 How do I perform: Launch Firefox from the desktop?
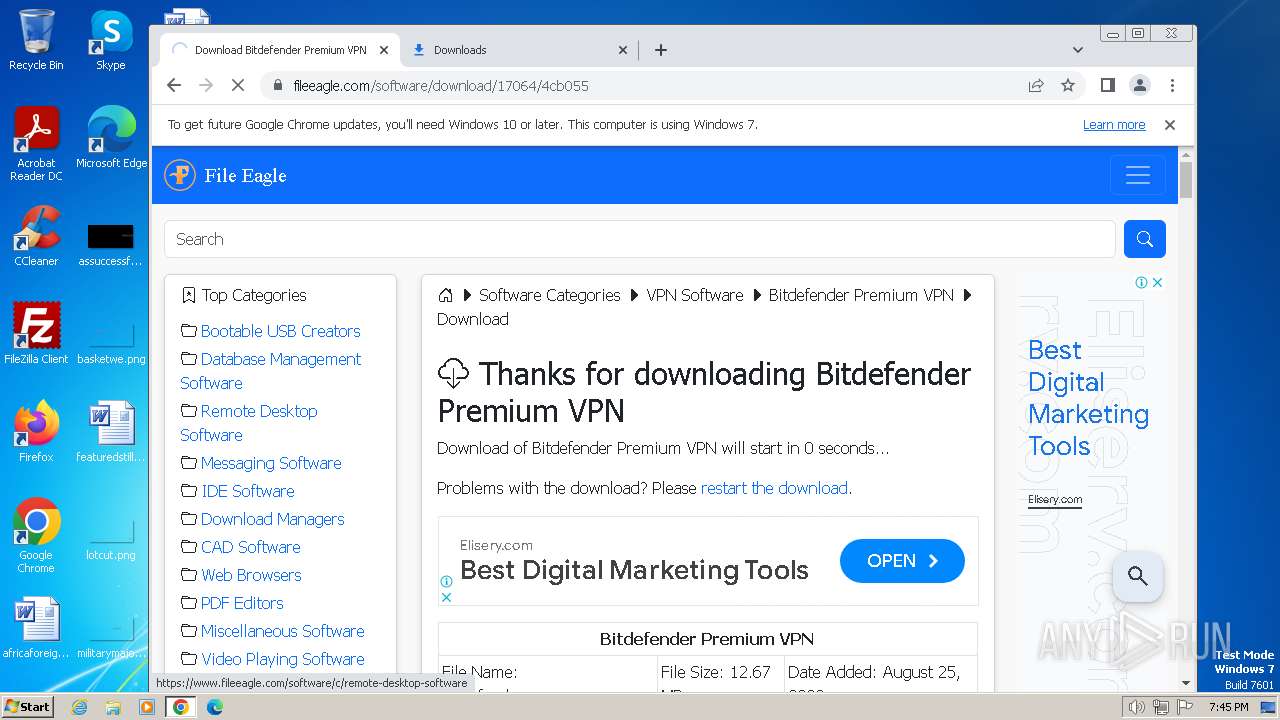[x=36, y=431]
